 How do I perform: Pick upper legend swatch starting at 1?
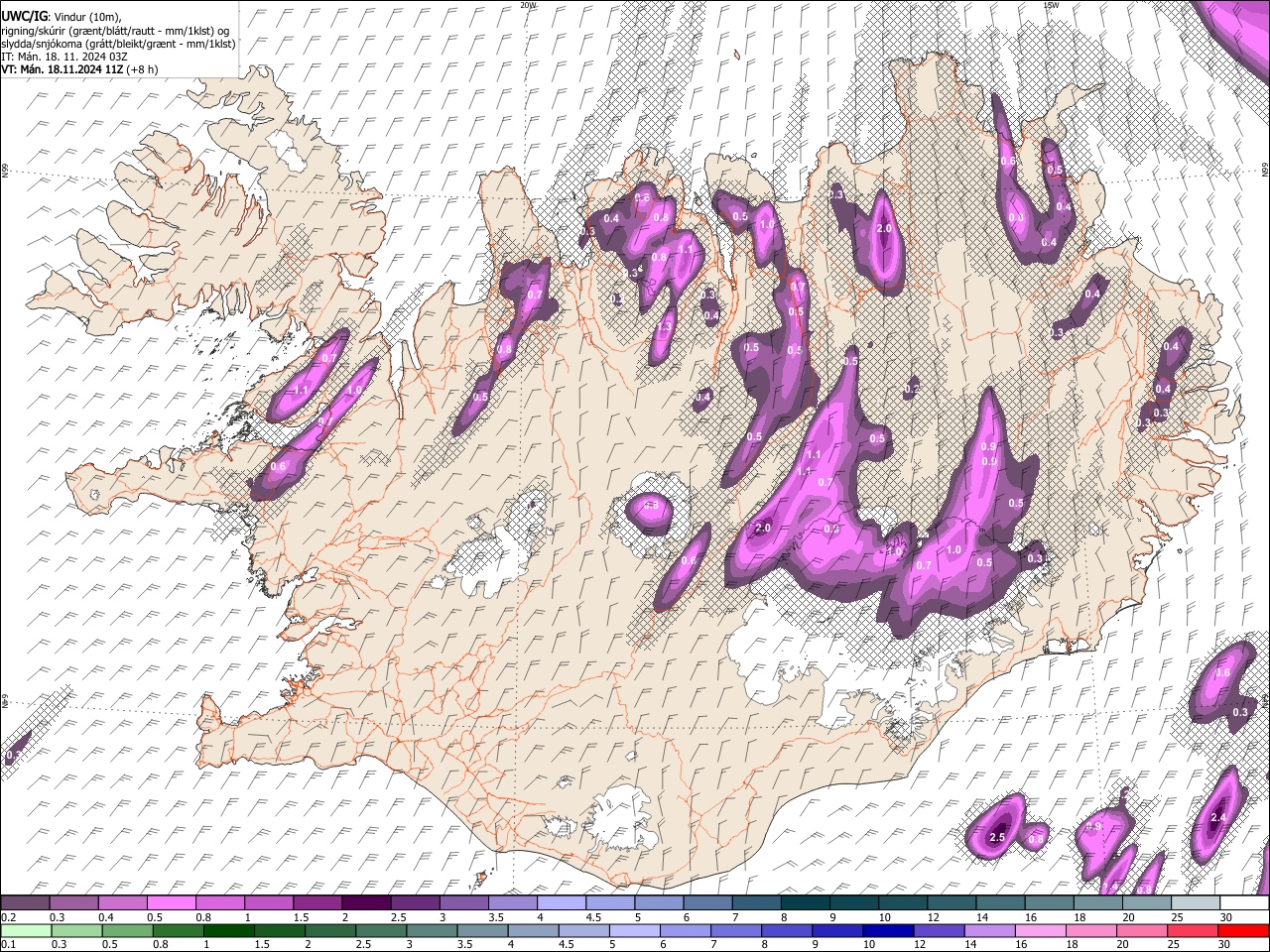pos(268,903)
